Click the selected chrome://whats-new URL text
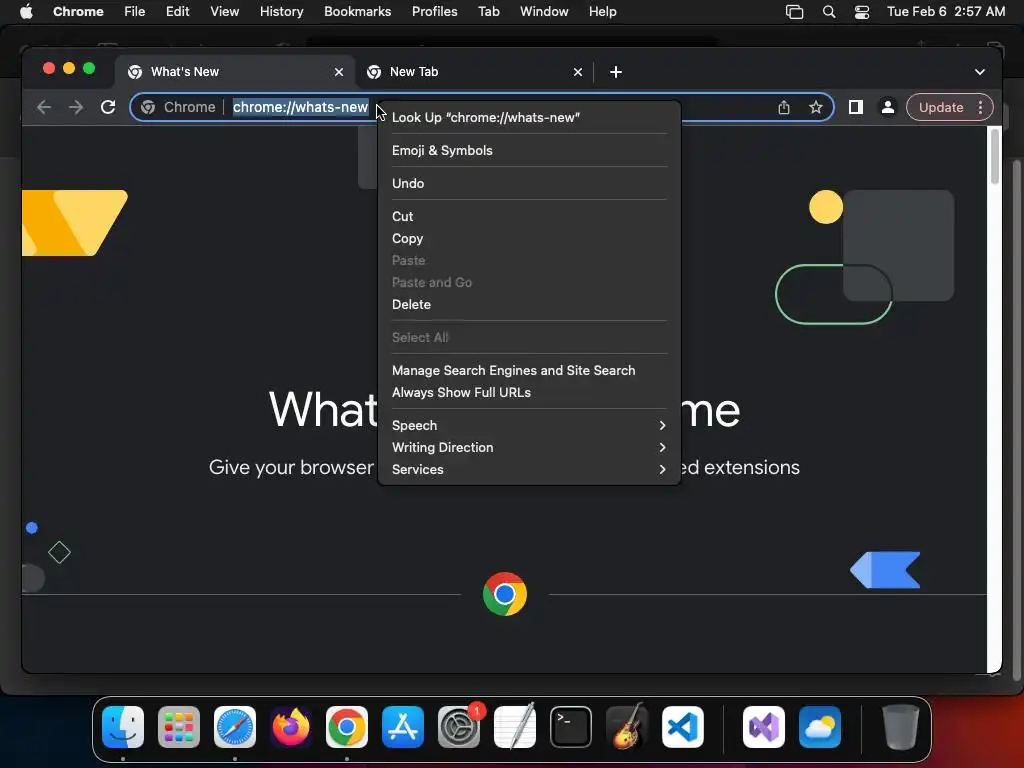This screenshot has height=768, width=1024. (300, 107)
